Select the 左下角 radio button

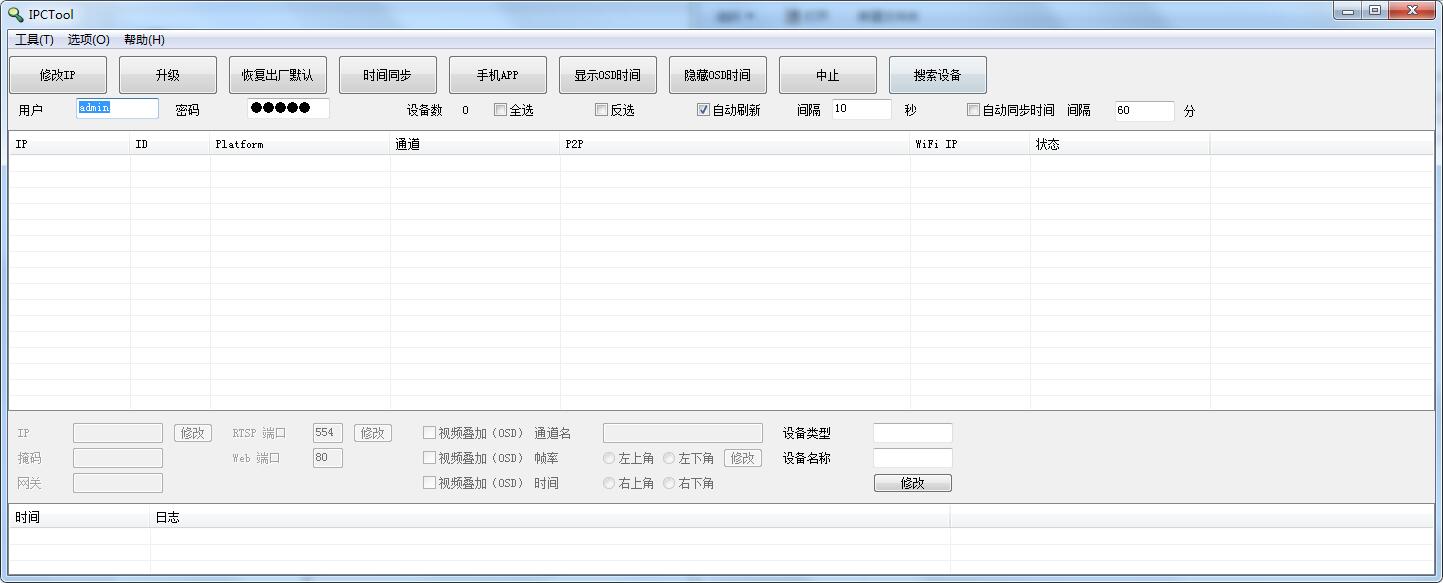[669, 458]
